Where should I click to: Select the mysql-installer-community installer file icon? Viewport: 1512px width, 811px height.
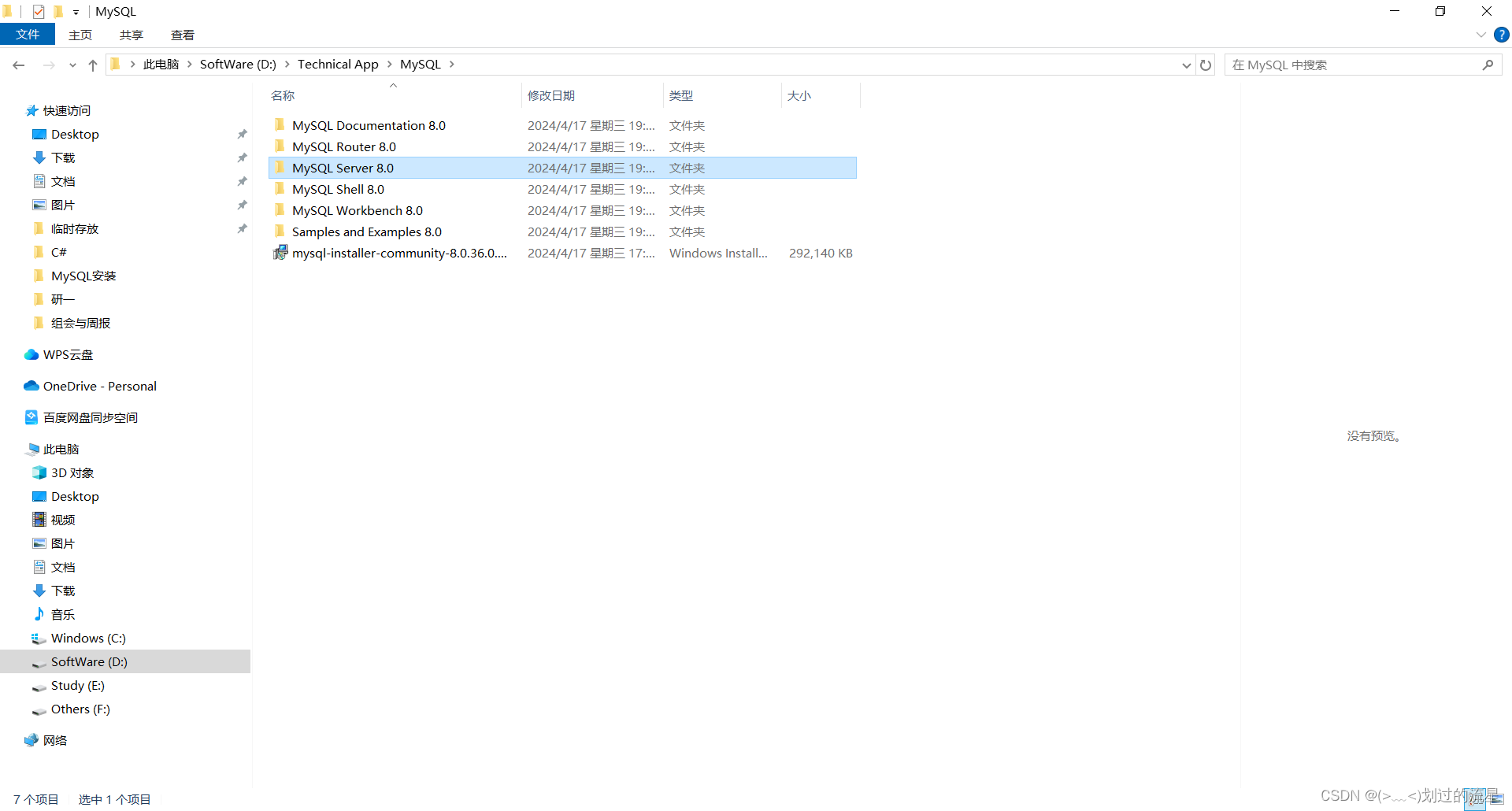[x=280, y=253]
